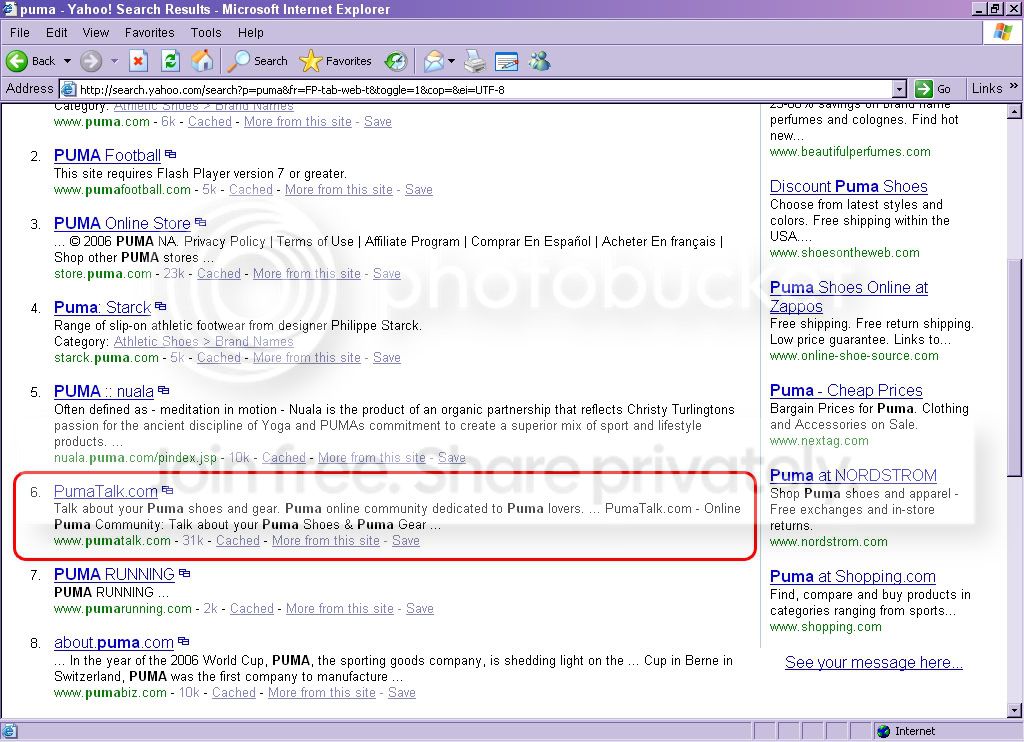The width and height of the screenshot is (1024, 742).
Task: Open the Messenger toolbar icon
Action: [540, 61]
